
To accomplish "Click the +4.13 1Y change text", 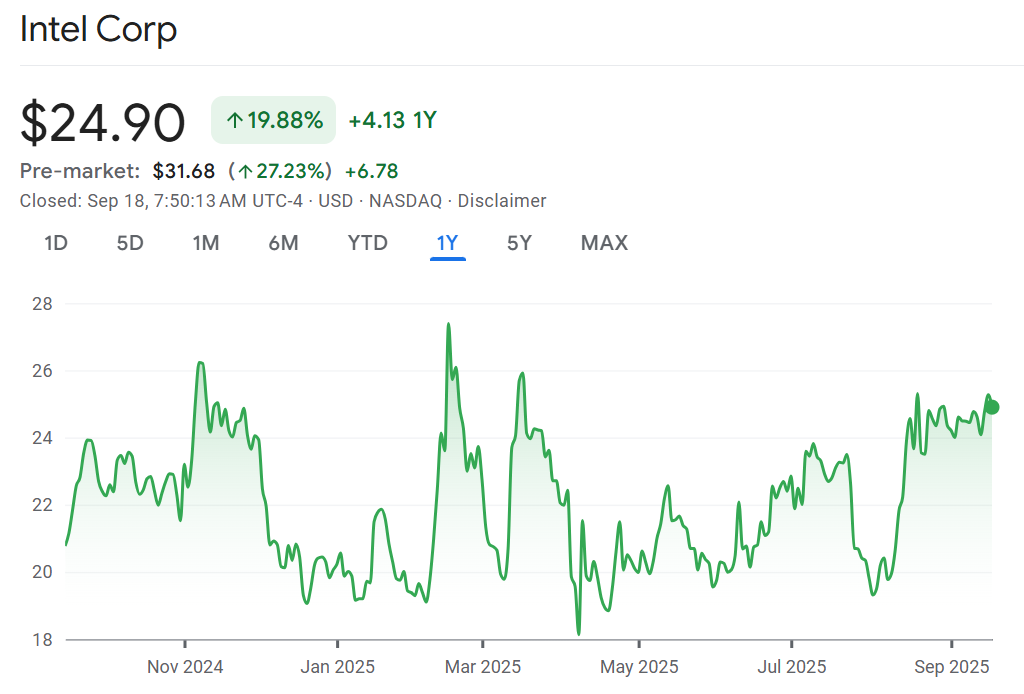I will (392, 120).
